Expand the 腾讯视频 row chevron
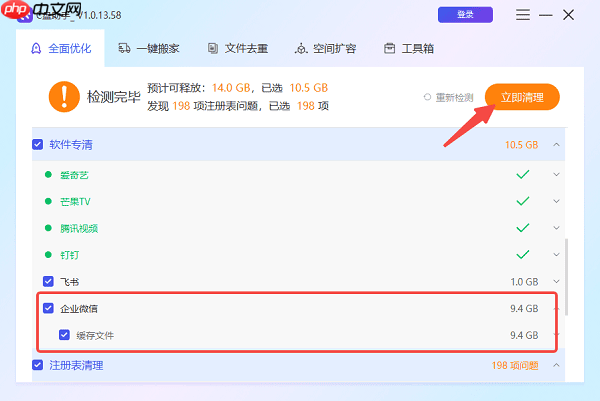 (x=556, y=228)
